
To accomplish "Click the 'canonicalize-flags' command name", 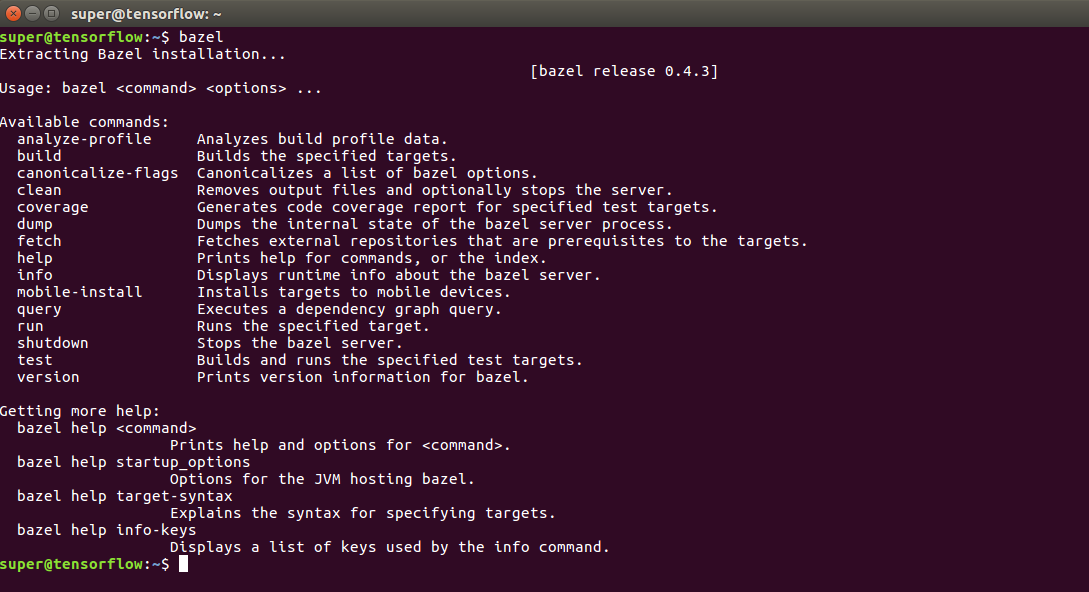I will click(x=97, y=173).
